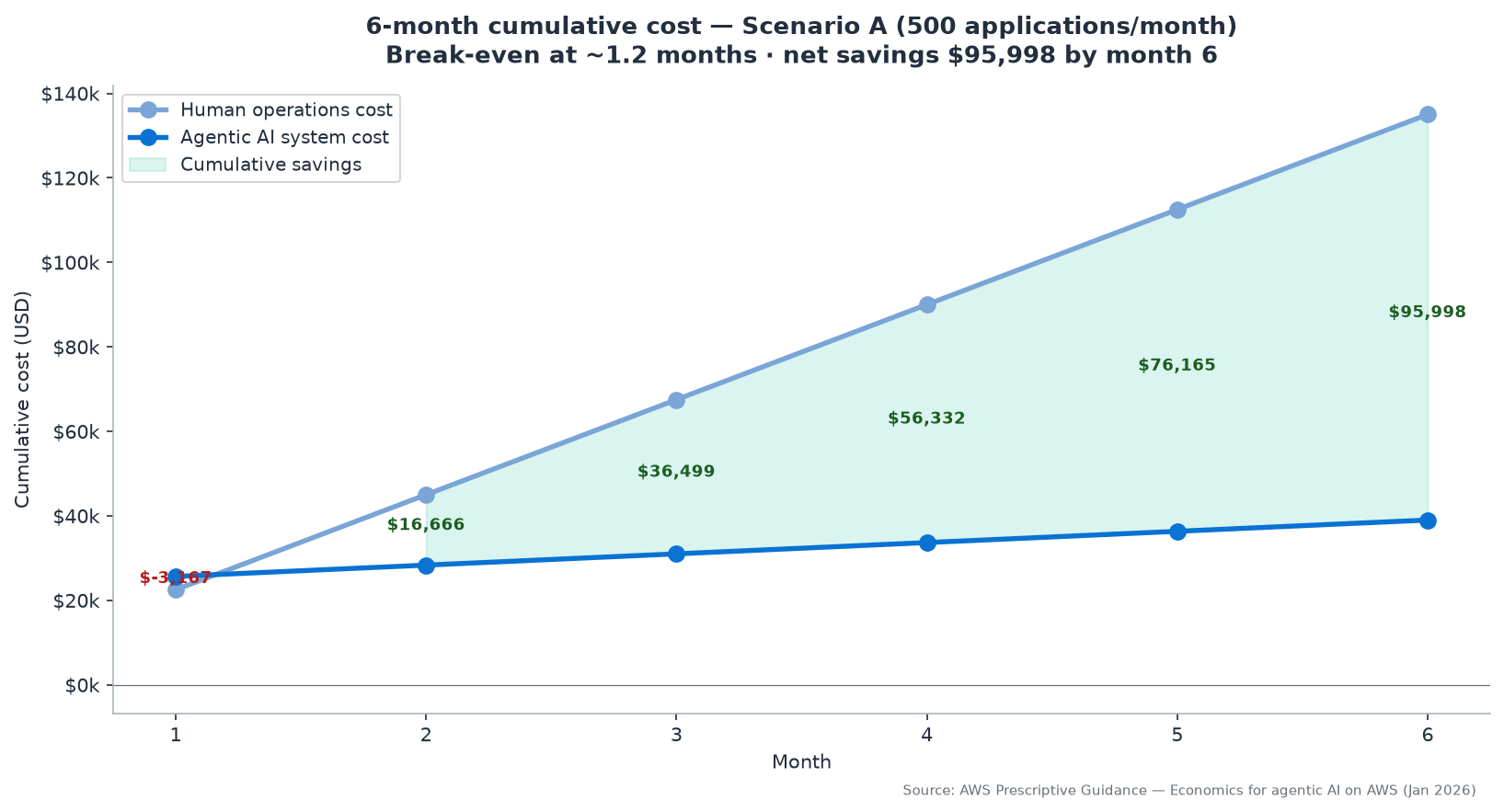Screen dimensions: 1504x812
Task: Click the AWS Prescriptive Guidance source note
Action: coord(1189,791)
